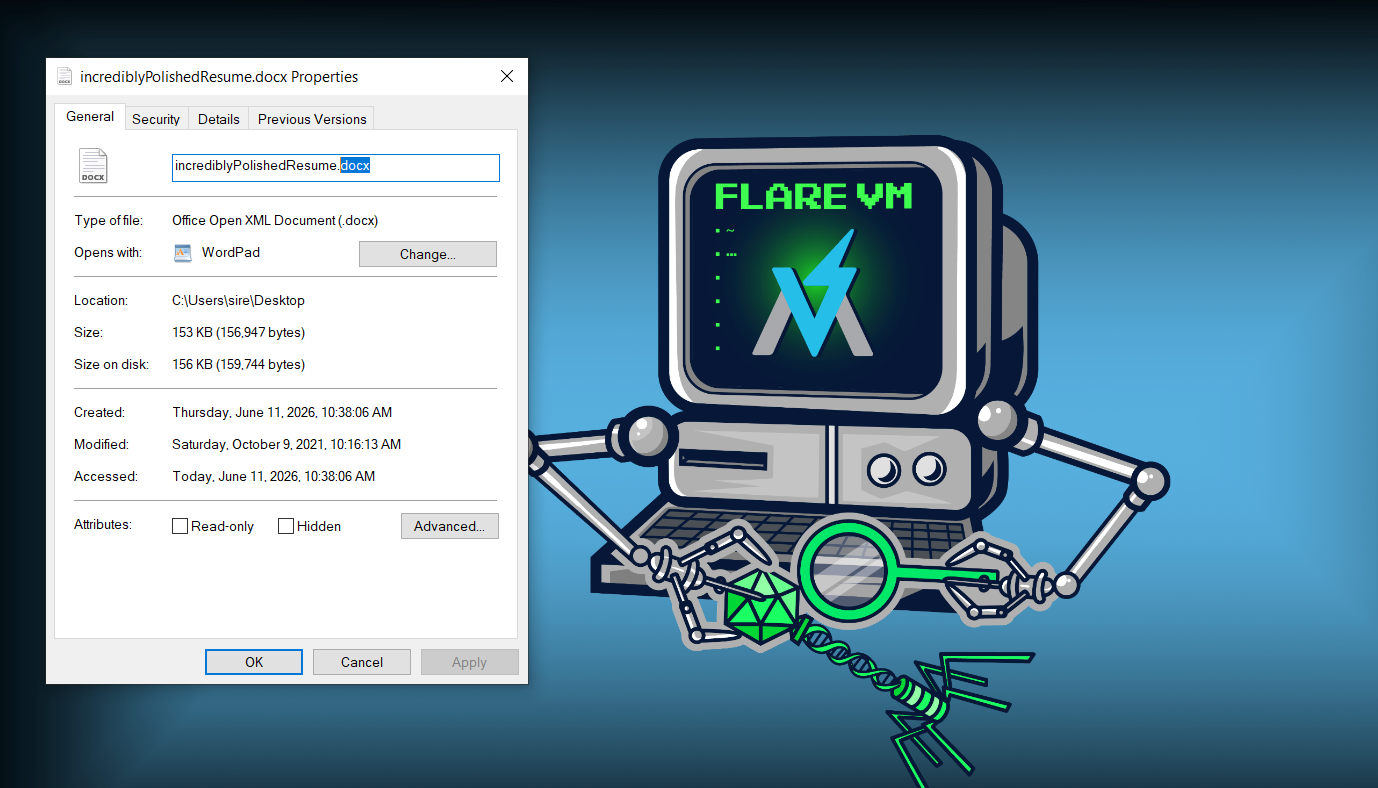
Task: Click the Accessed date Today, June 11, 2026
Action: 274,476
